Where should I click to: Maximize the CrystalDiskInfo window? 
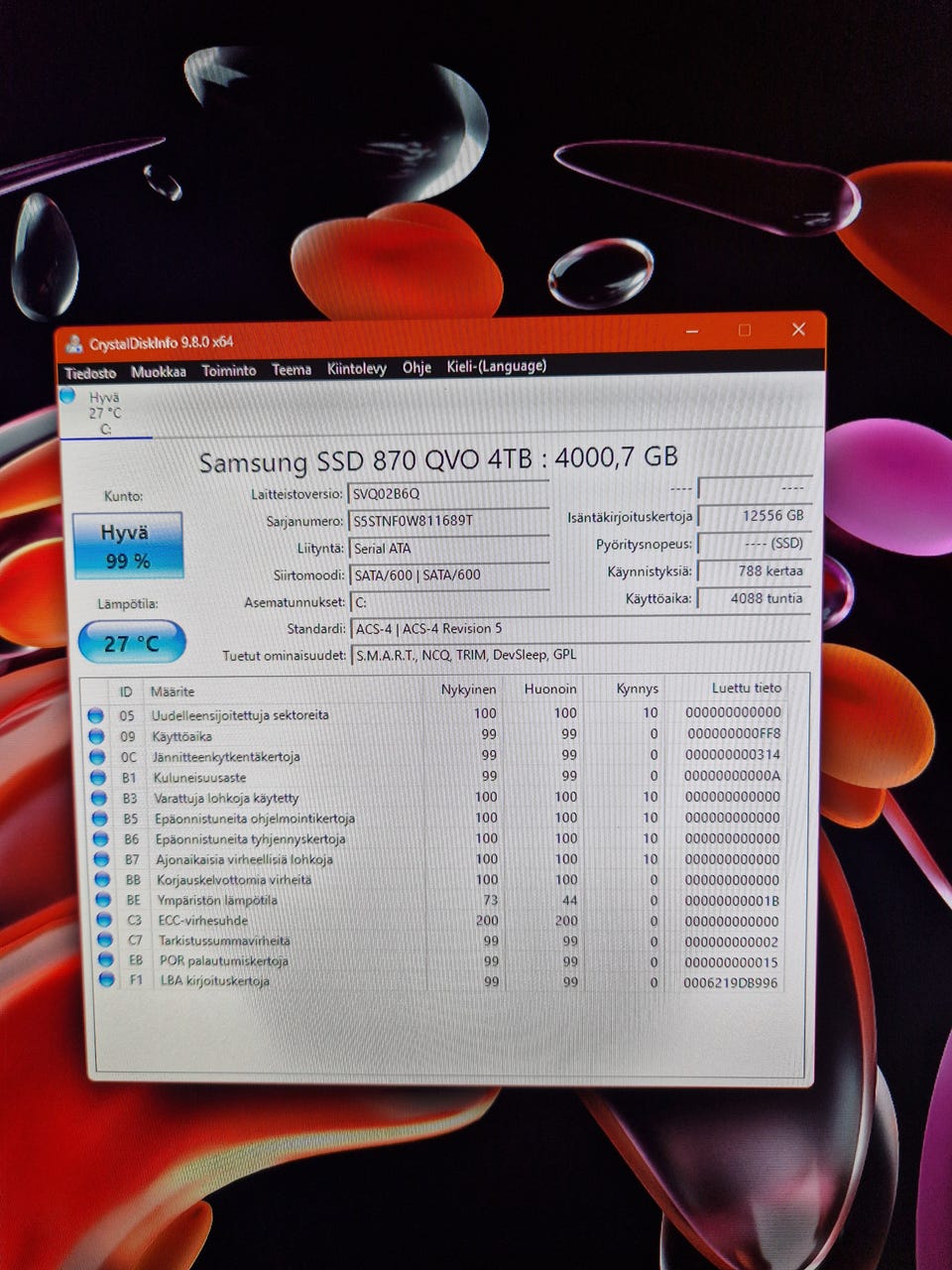pos(745,330)
